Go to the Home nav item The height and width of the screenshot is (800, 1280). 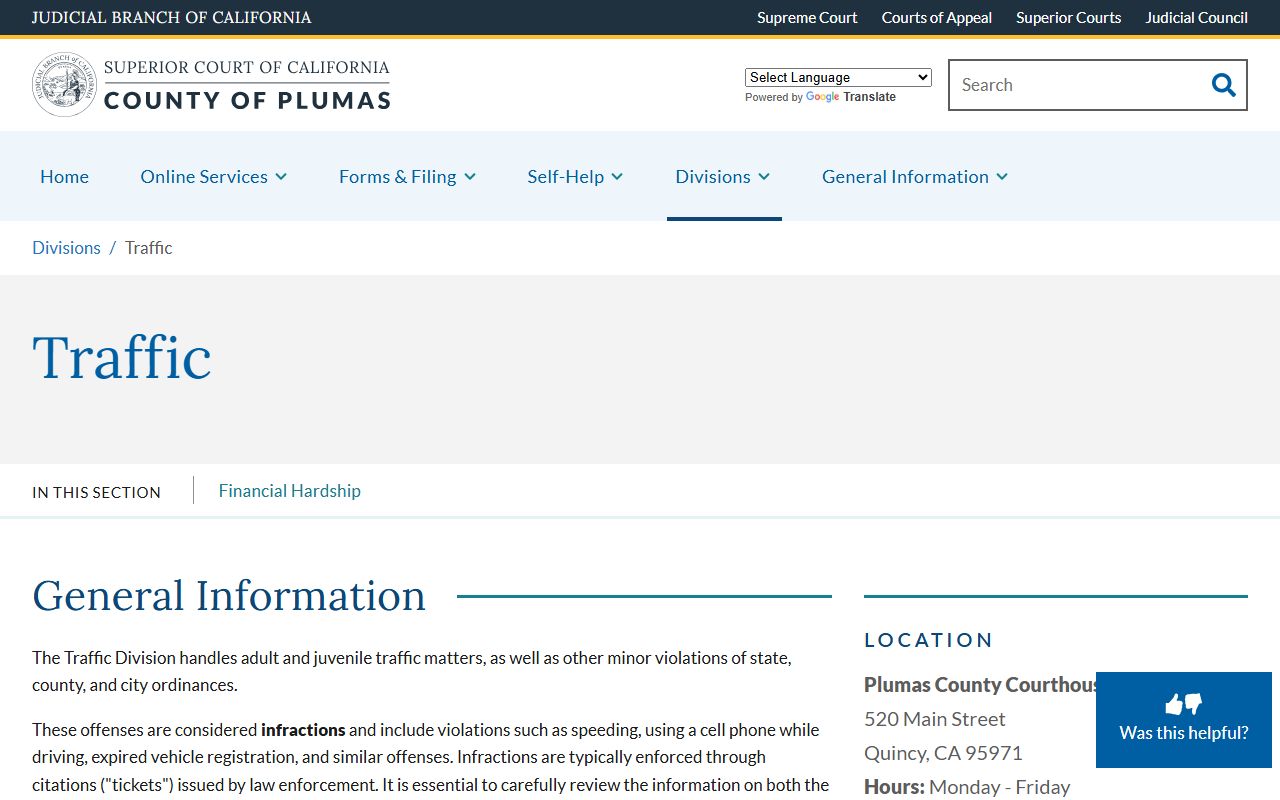pos(64,176)
